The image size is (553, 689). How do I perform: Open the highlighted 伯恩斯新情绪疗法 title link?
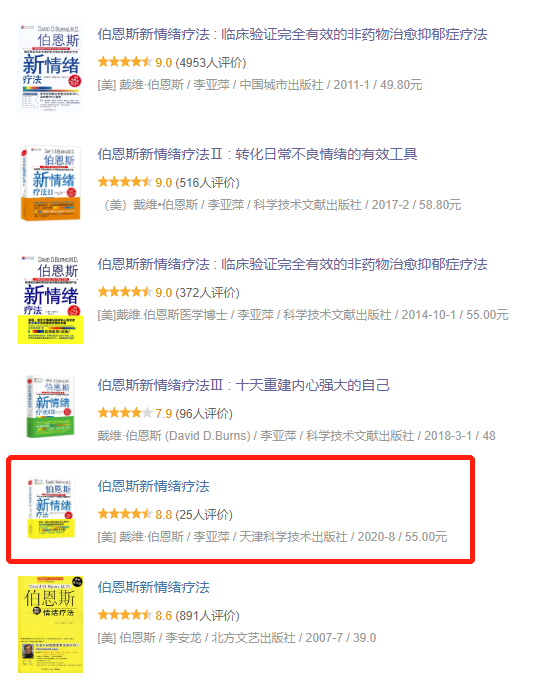pyautogui.click(x=153, y=486)
